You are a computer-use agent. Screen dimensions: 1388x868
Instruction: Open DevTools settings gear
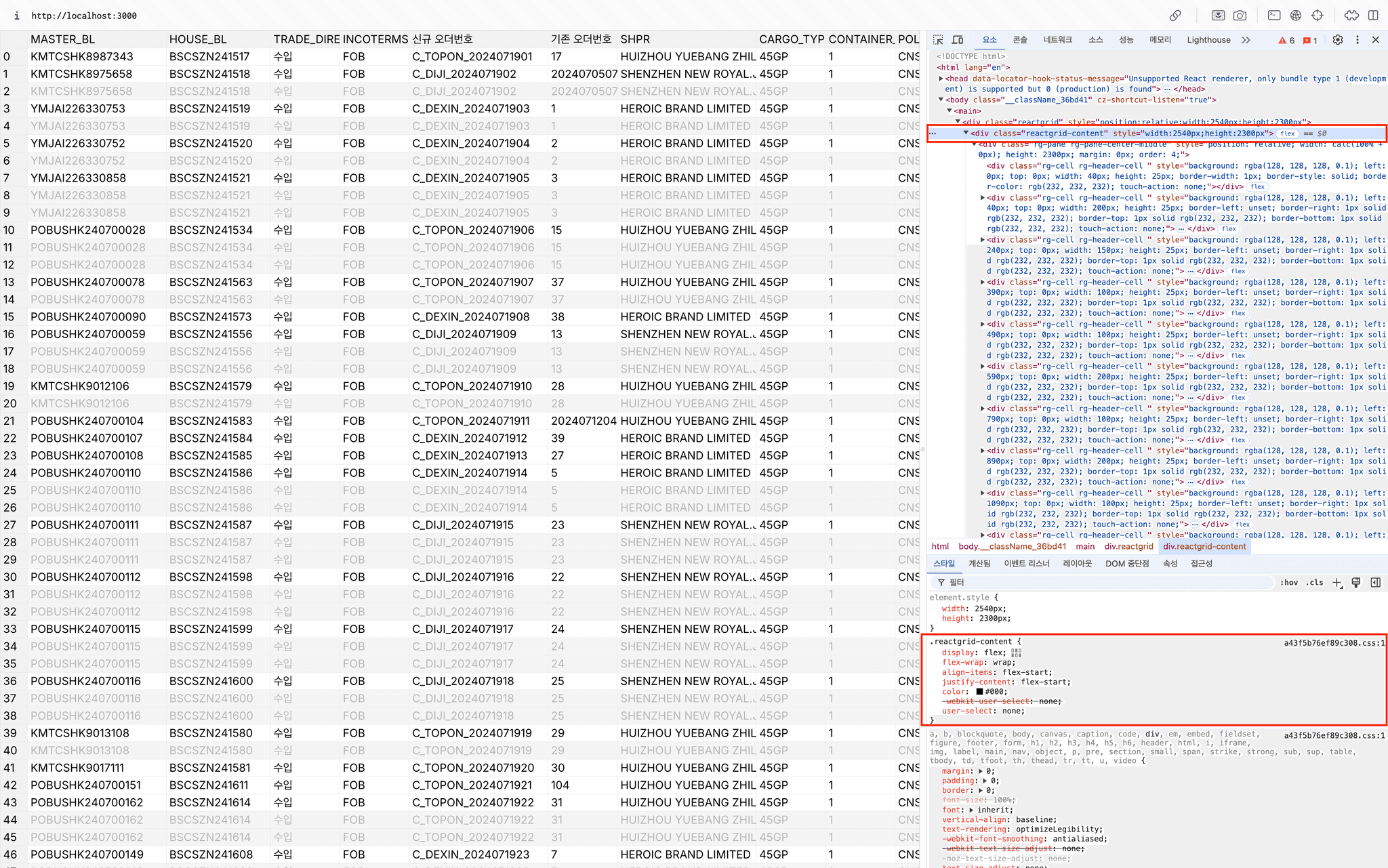[1337, 40]
